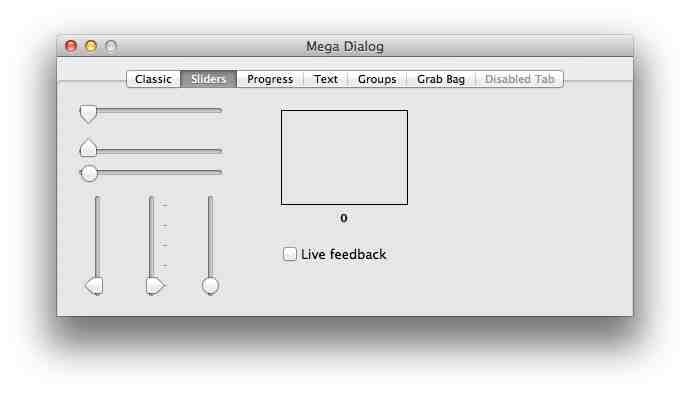Go to the Text tab

coord(326,79)
